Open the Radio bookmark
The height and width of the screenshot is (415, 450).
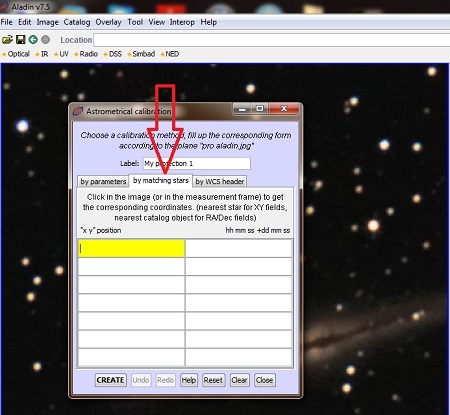click(x=88, y=54)
